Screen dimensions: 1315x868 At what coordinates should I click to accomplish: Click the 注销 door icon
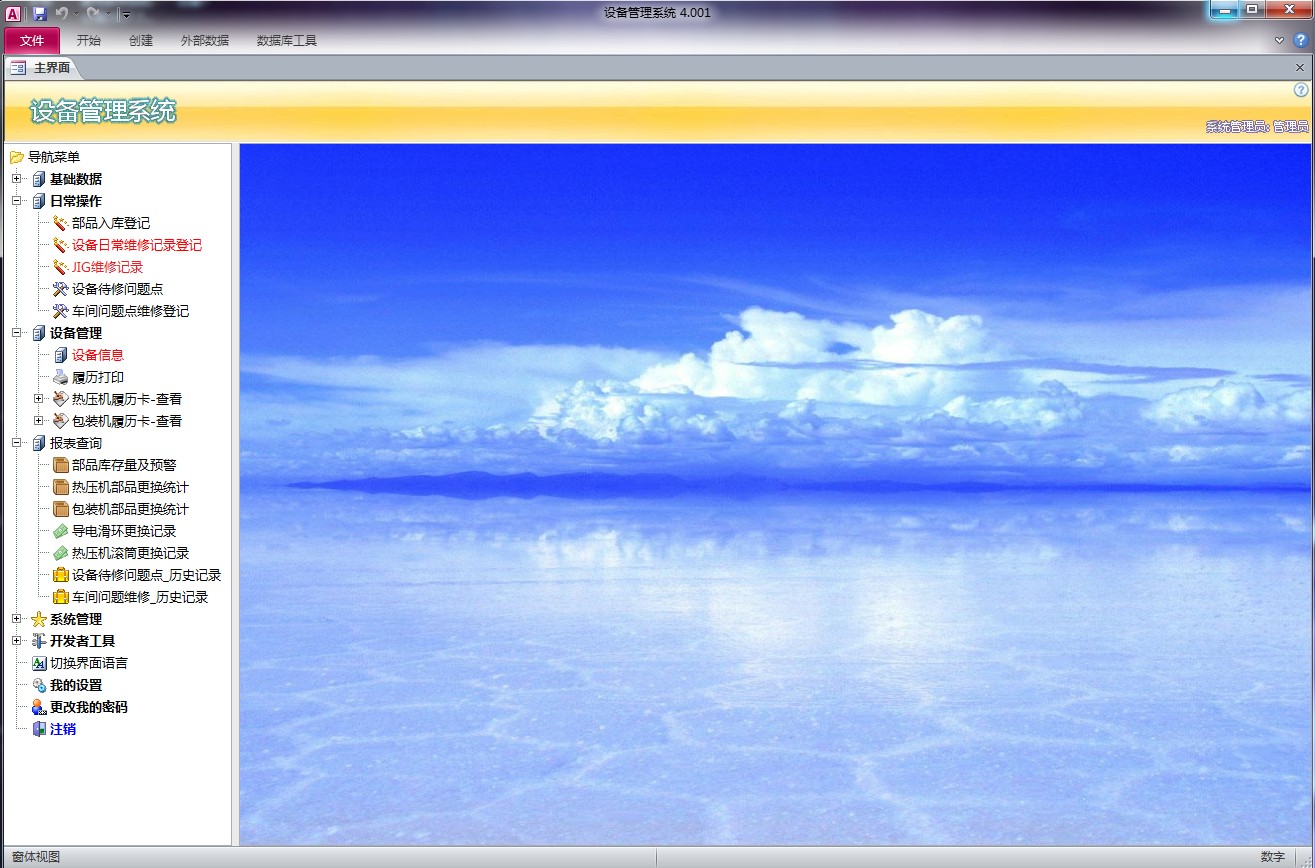[39, 729]
